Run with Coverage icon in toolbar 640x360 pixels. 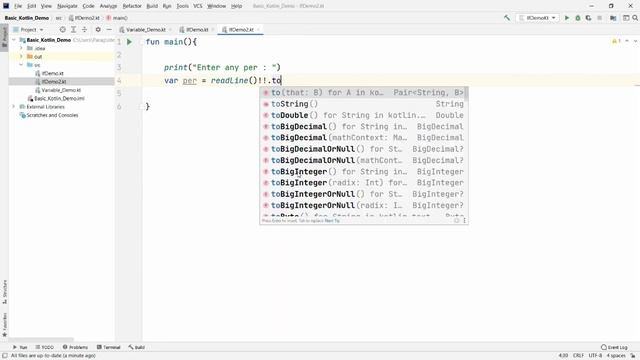tap(588, 18)
